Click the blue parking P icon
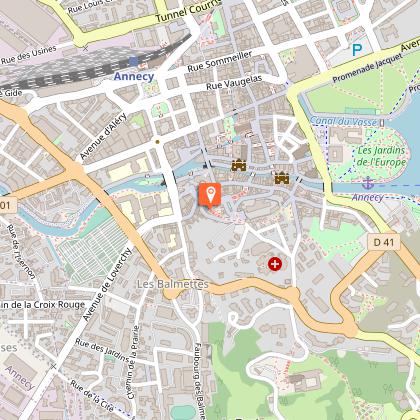 click(x=357, y=50)
